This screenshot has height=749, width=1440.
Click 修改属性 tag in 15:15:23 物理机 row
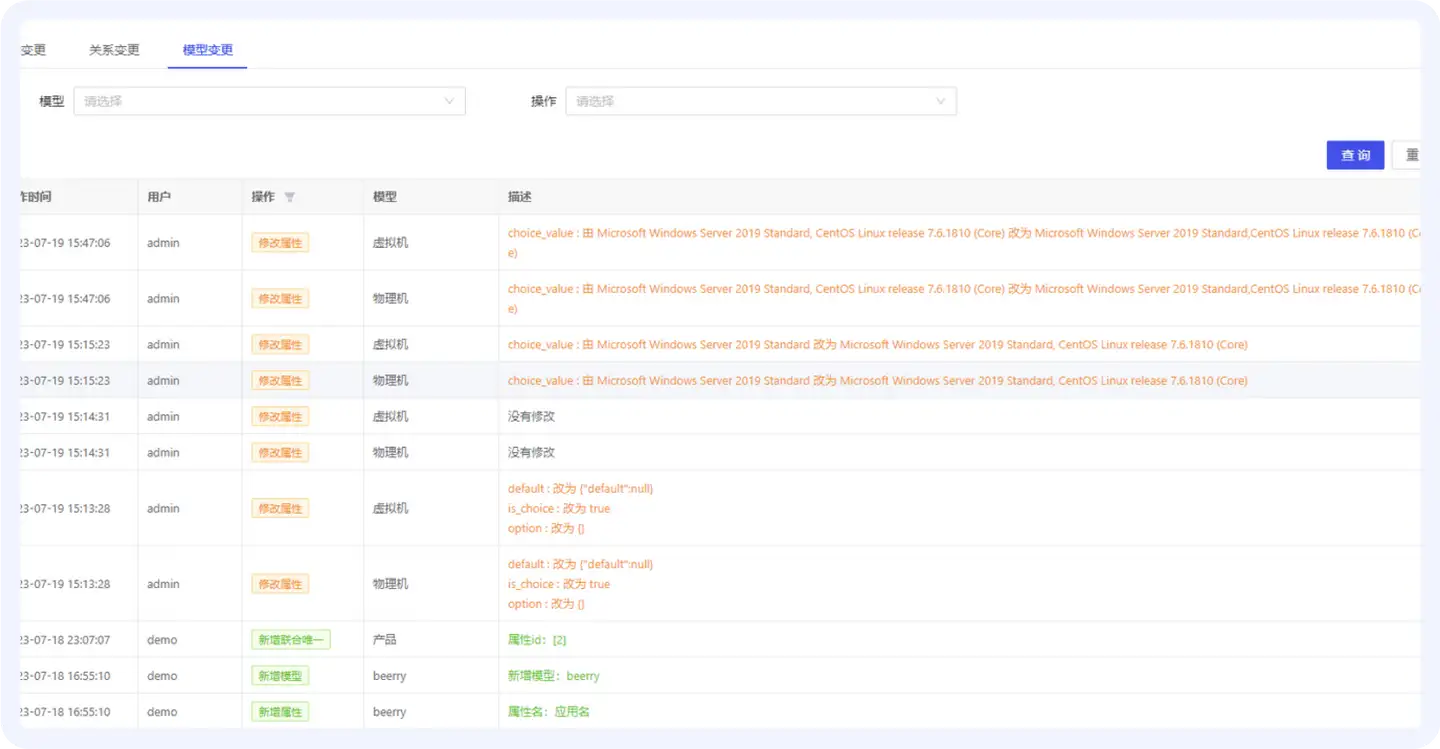click(x=280, y=381)
